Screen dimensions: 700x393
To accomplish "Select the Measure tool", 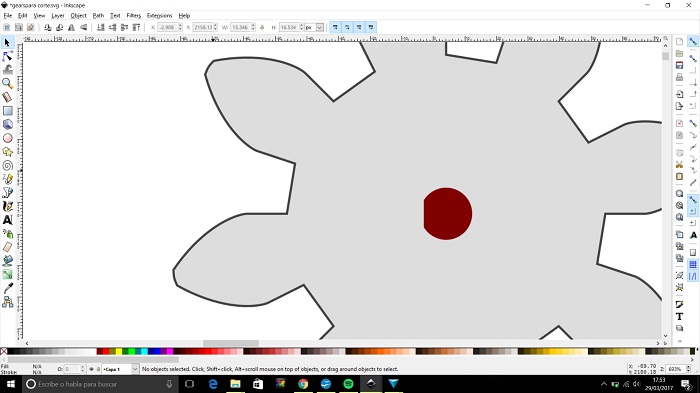I will tap(7, 97).
